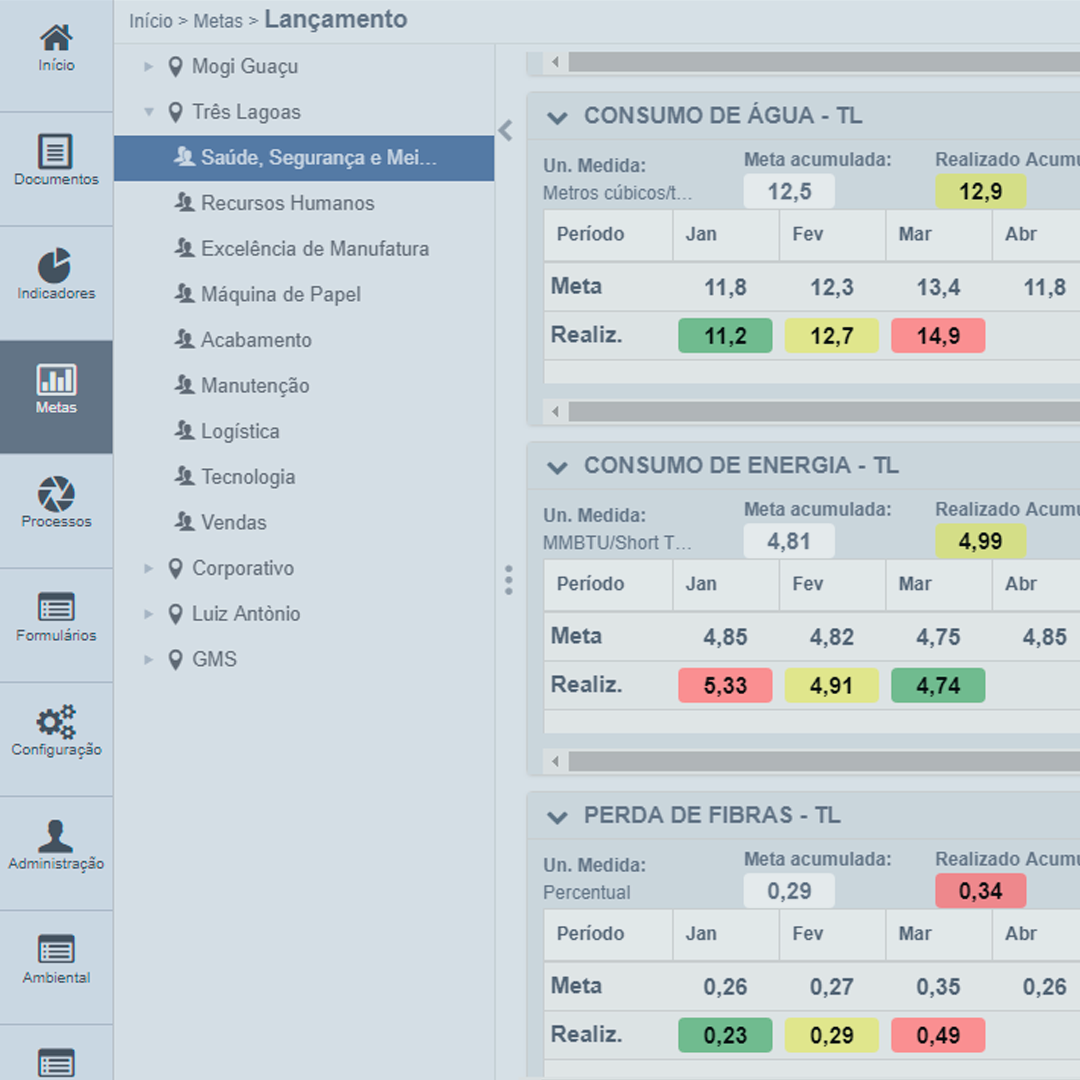This screenshot has height=1080, width=1080.
Task: Click the people icon beside Manutenção
Action: click(x=184, y=384)
